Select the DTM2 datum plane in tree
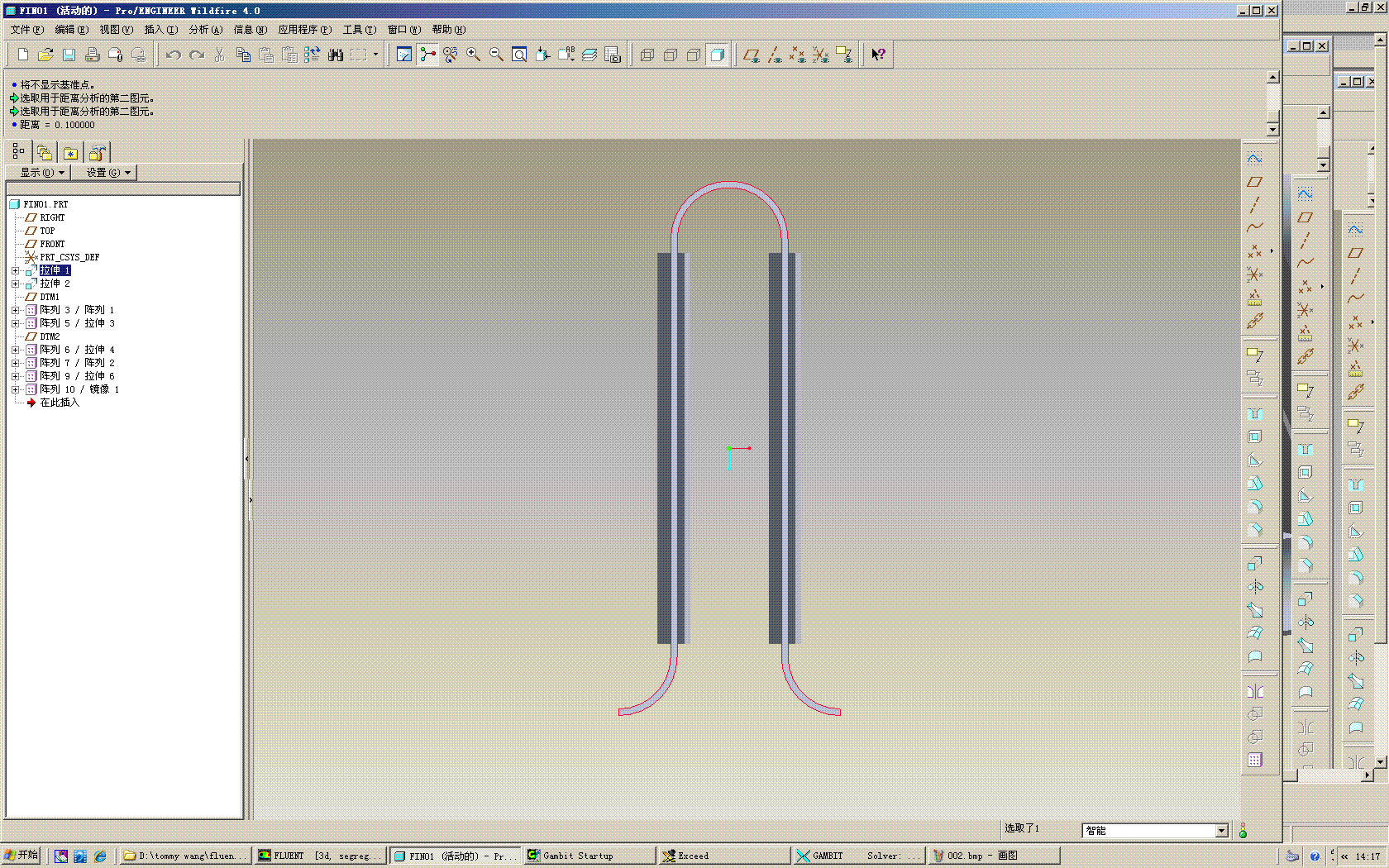1389x868 pixels. (x=50, y=336)
